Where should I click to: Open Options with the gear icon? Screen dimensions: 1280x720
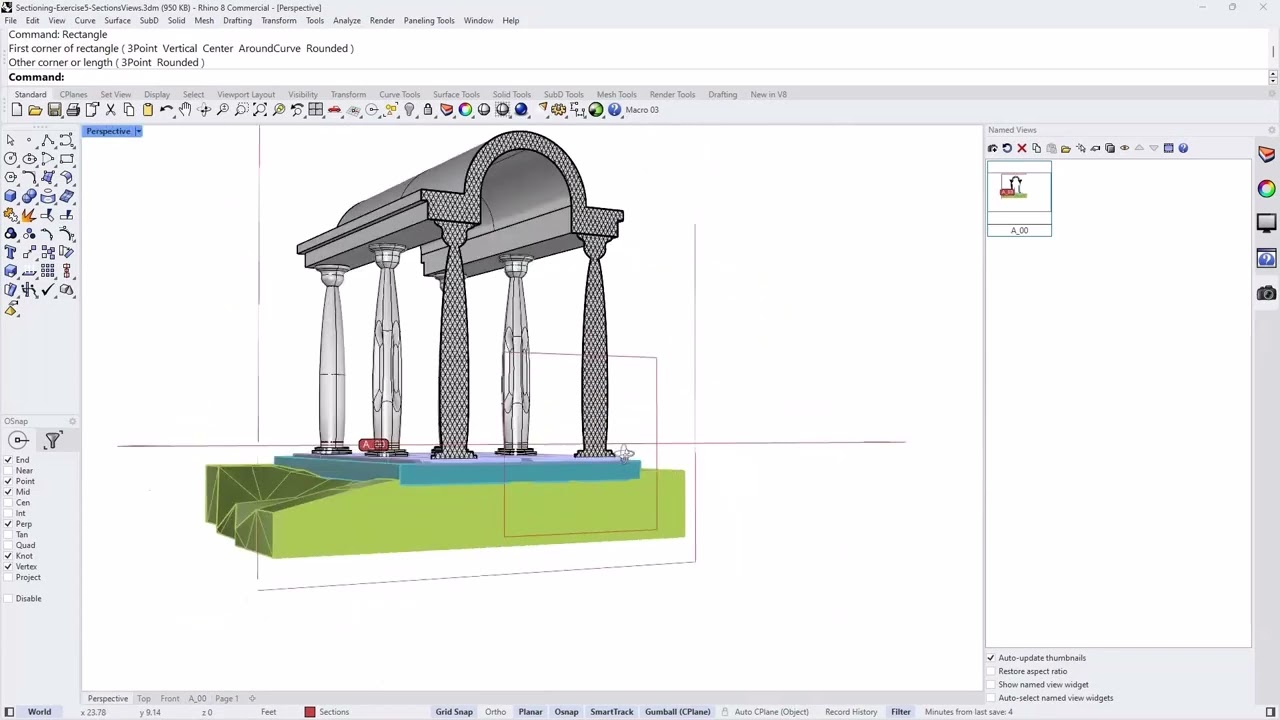558,110
